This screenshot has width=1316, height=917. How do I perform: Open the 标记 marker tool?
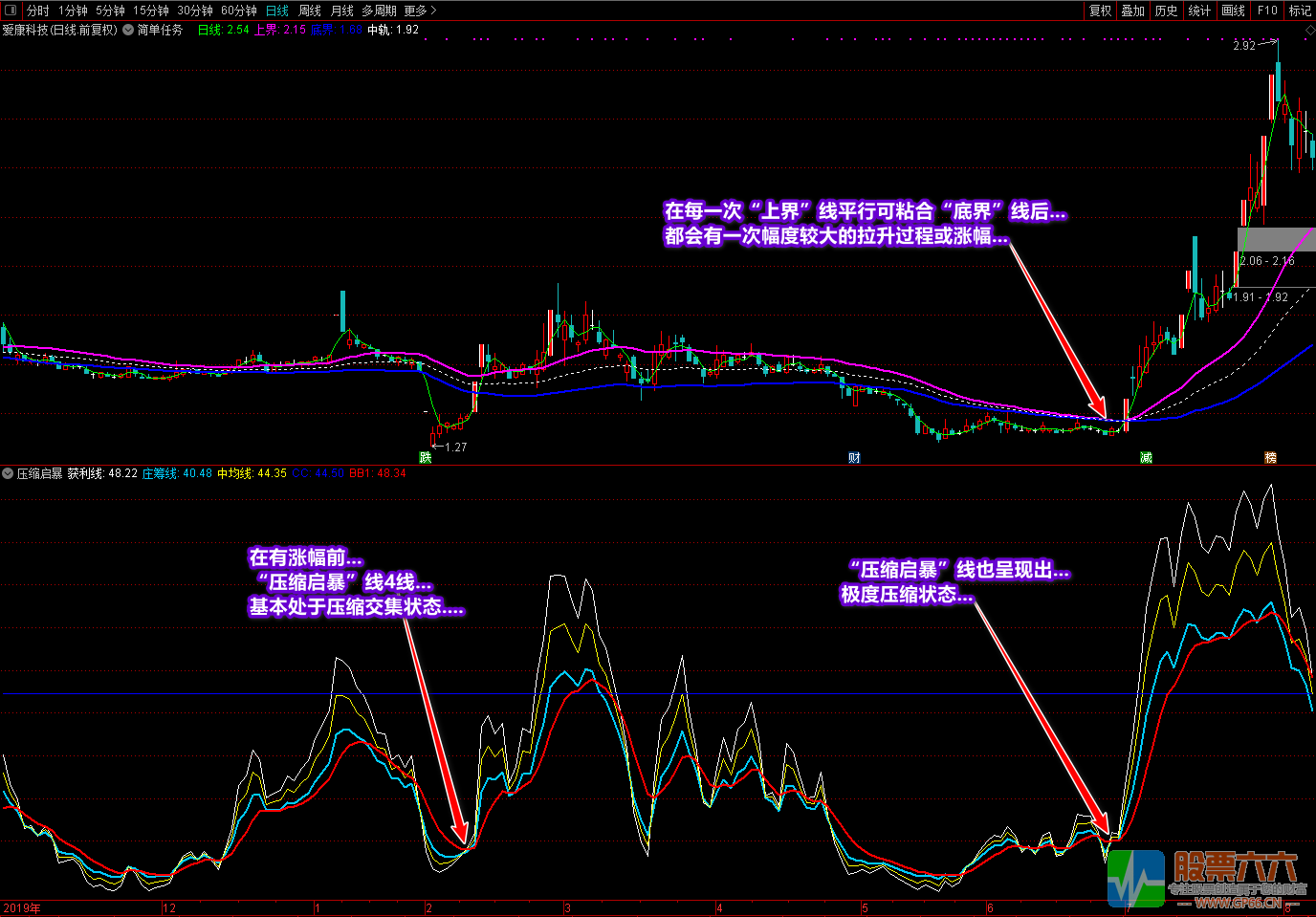[1300, 11]
